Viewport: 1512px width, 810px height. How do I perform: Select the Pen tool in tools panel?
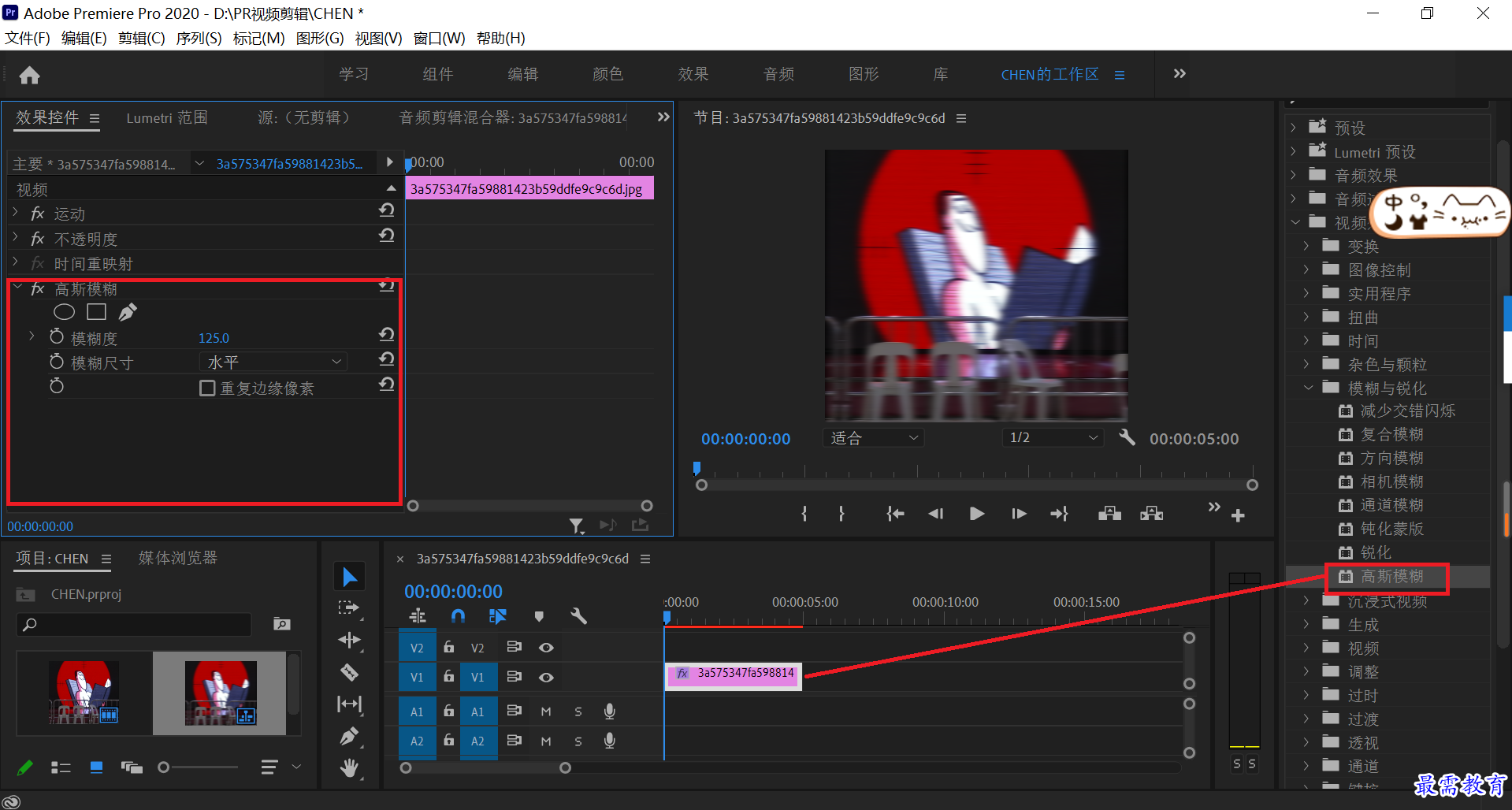tap(349, 736)
